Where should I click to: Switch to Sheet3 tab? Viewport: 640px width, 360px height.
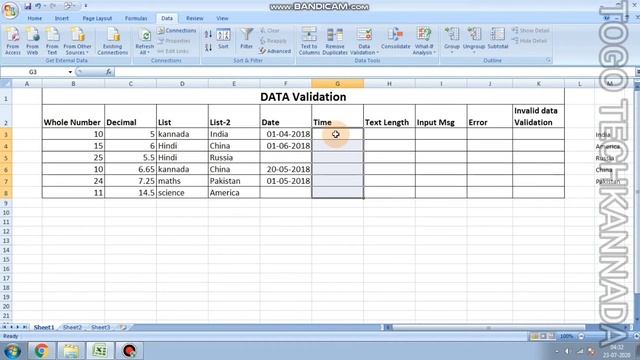[100, 327]
